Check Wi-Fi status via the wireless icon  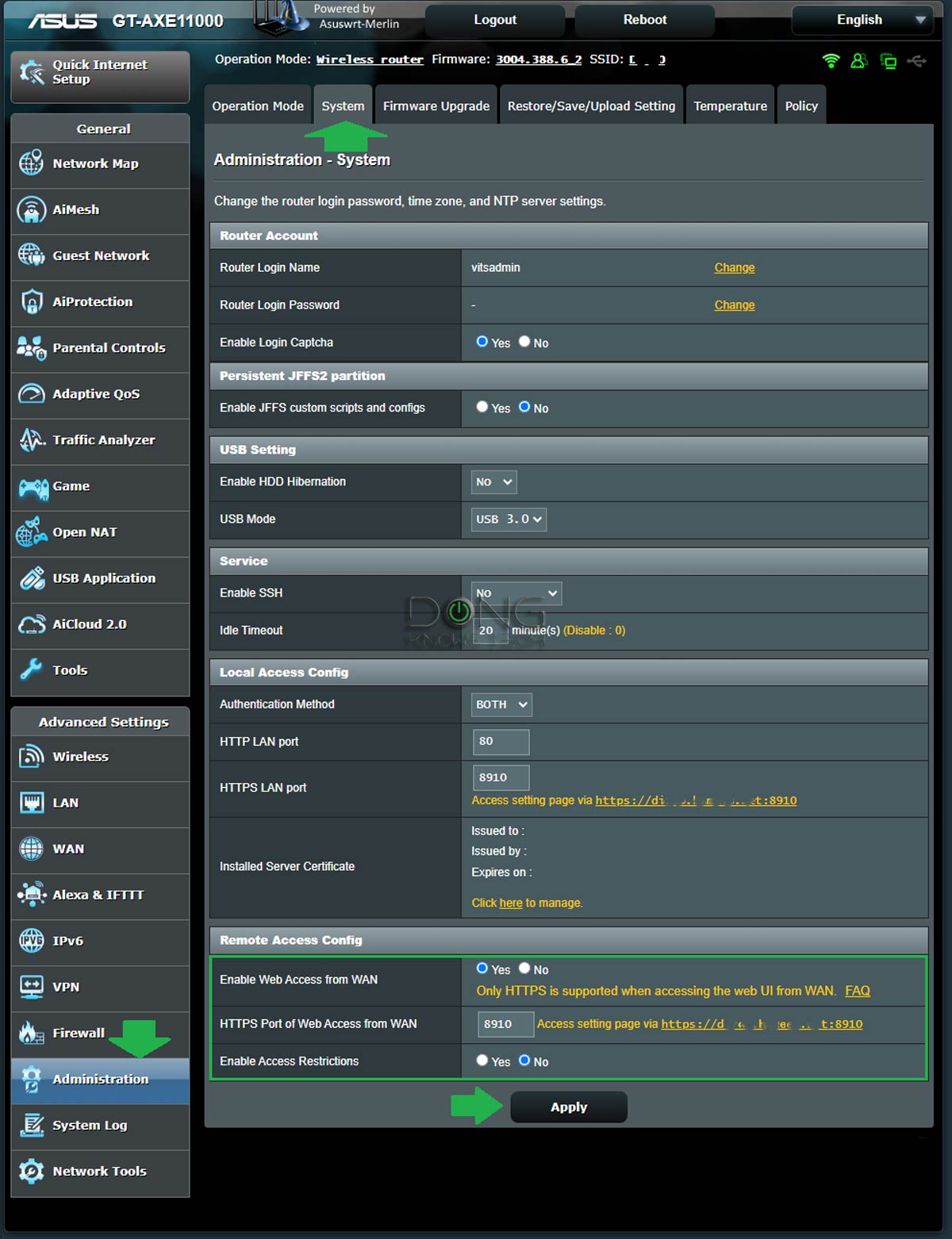pos(830,59)
